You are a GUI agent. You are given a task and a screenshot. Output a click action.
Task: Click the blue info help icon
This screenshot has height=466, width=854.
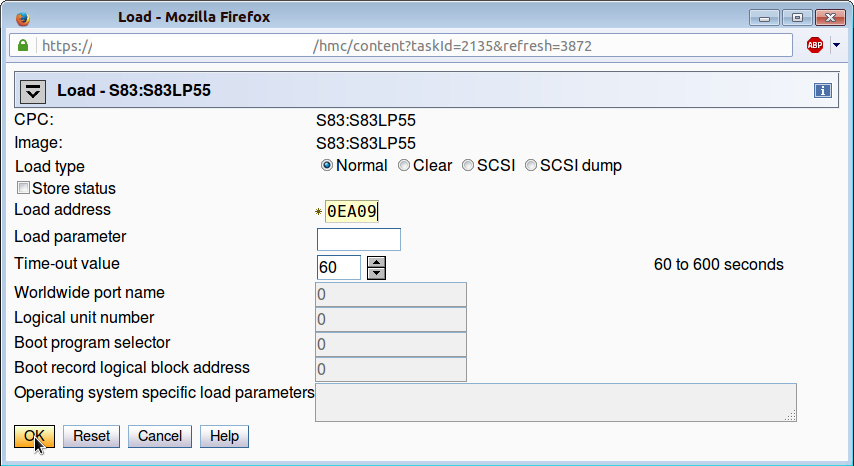pos(823,91)
